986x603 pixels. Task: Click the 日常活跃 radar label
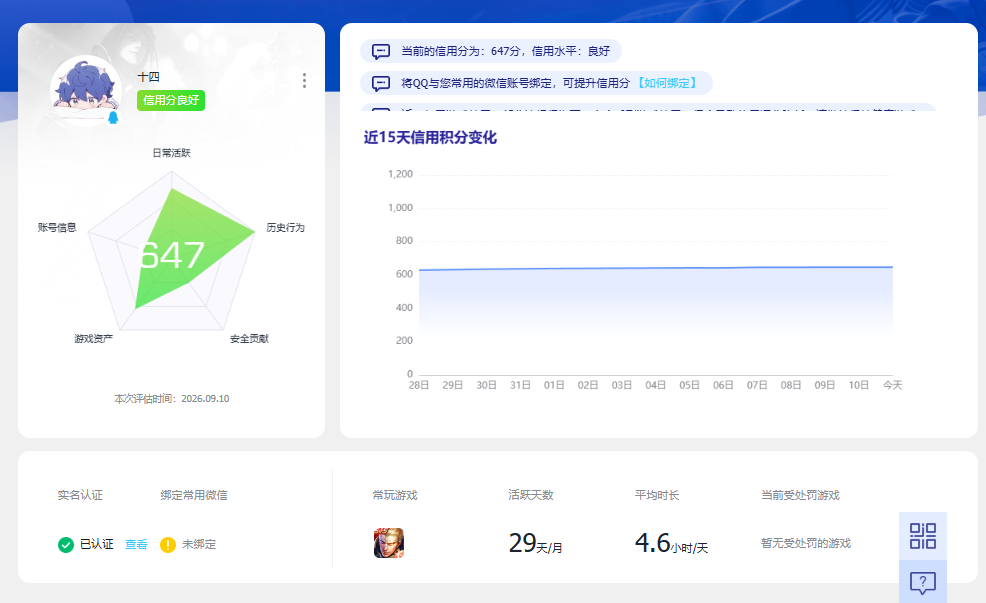tap(172, 153)
